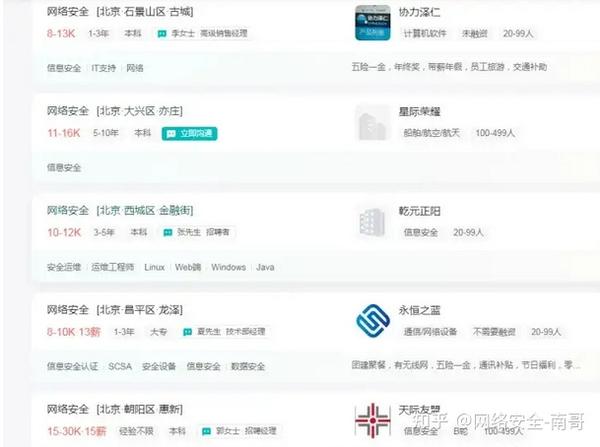Select the IT支持 skill tag

click(103, 69)
